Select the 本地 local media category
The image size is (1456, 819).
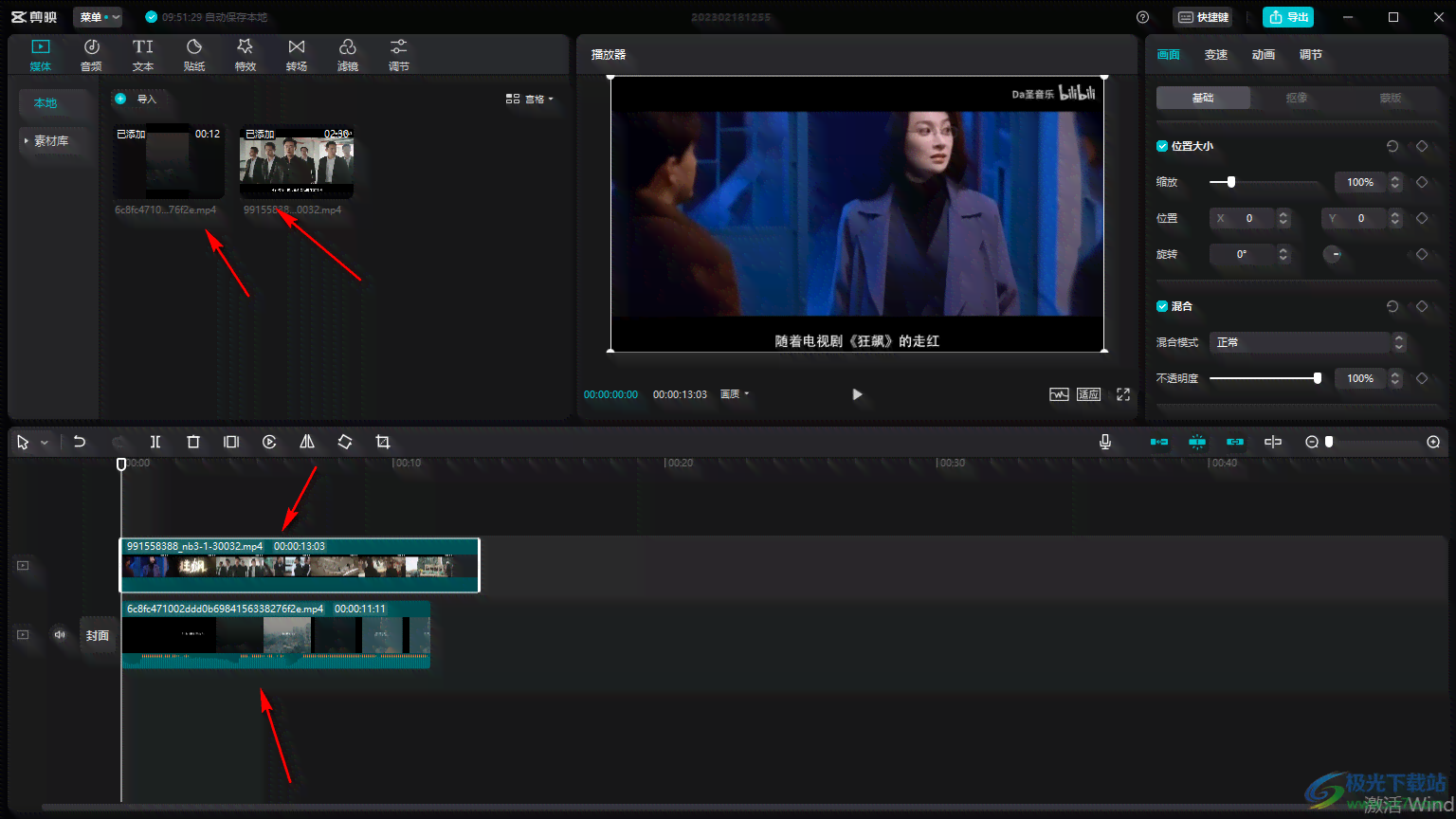[53, 102]
